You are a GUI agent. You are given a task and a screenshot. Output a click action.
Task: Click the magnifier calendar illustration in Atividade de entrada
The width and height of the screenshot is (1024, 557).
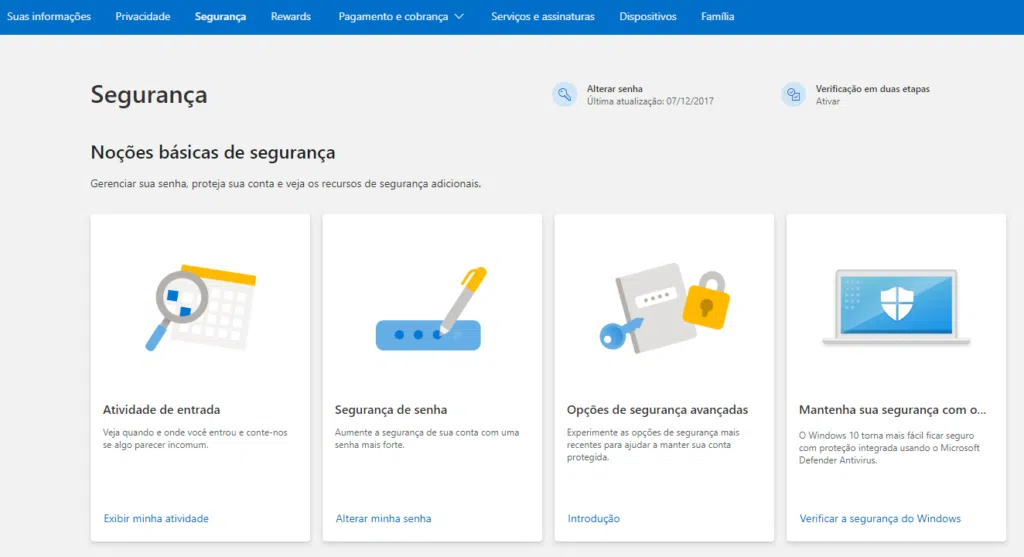200,307
